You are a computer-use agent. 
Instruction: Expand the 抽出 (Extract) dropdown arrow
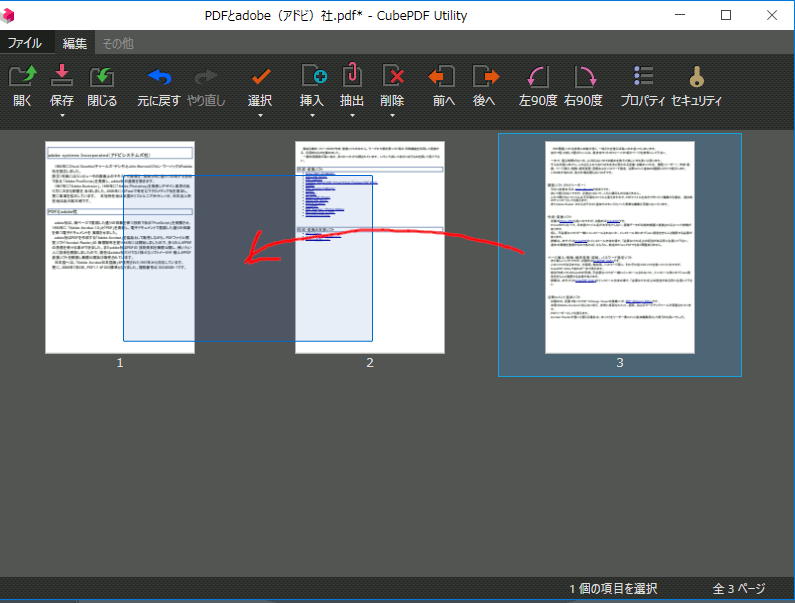(x=352, y=115)
